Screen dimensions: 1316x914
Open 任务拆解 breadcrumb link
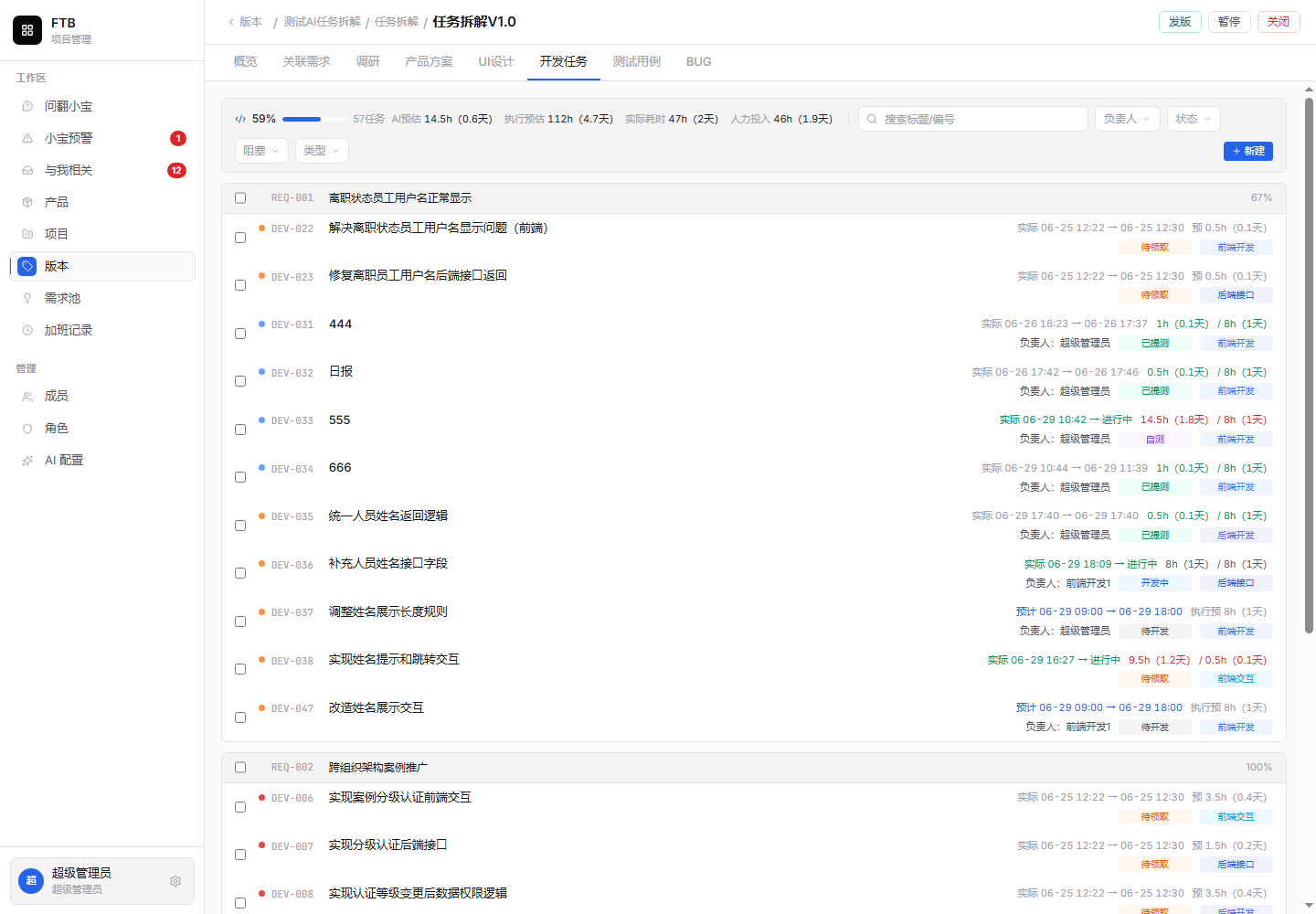point(397,22)
